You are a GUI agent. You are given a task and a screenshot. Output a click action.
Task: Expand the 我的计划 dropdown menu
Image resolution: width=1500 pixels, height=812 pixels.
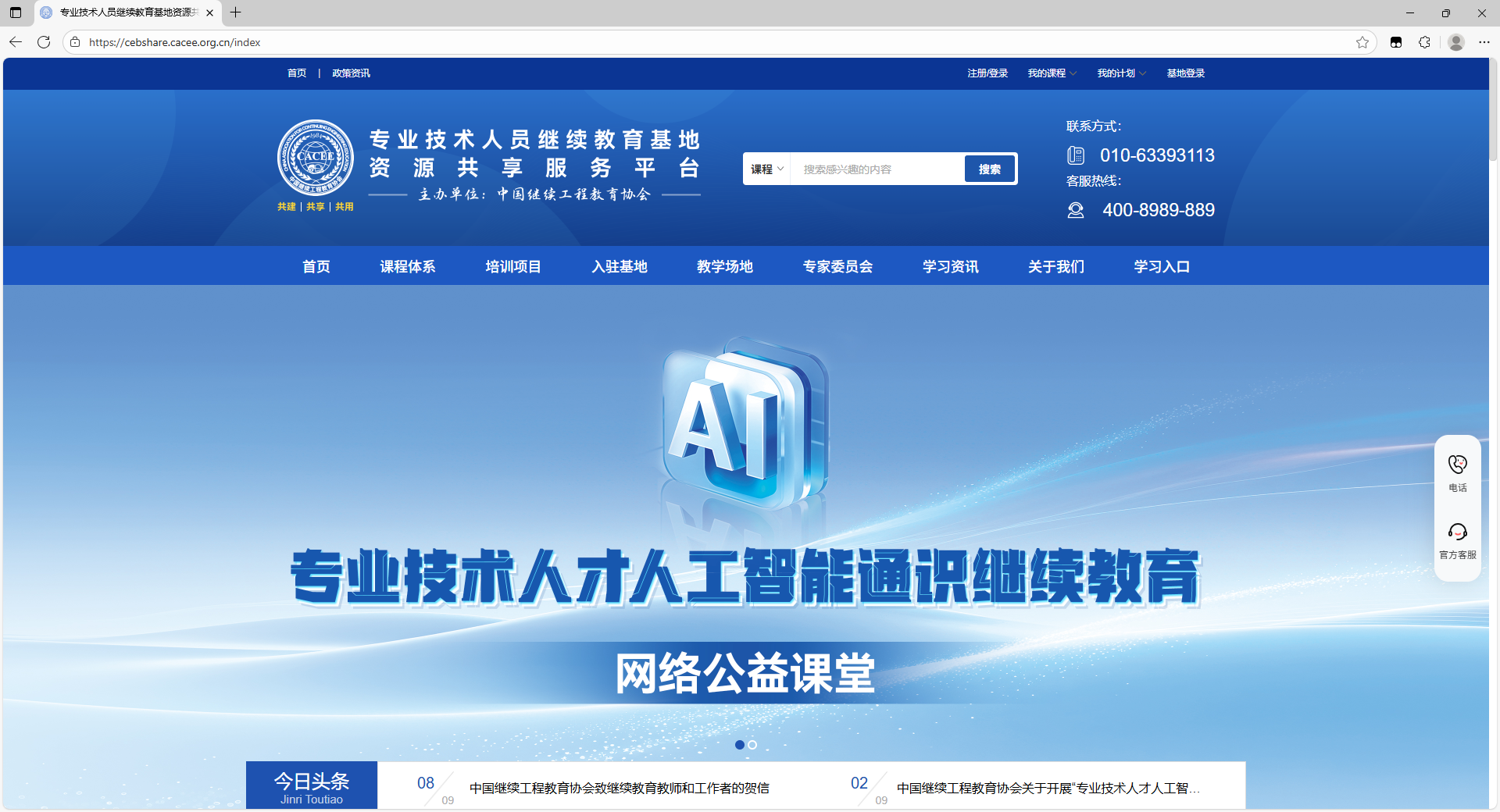(x=1121, y=73)
